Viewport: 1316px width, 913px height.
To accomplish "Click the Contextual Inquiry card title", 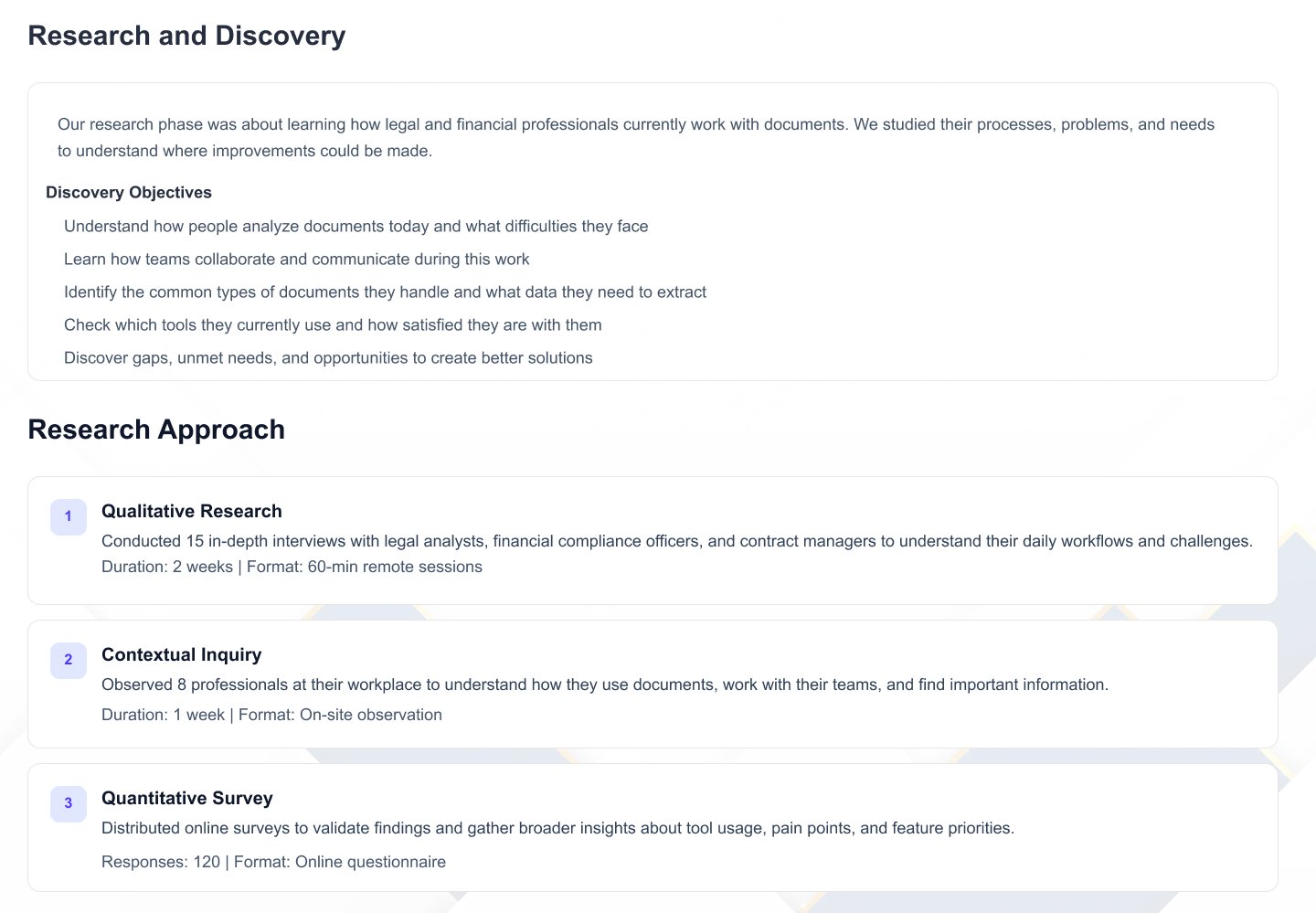I will click(x=182, y=655).
